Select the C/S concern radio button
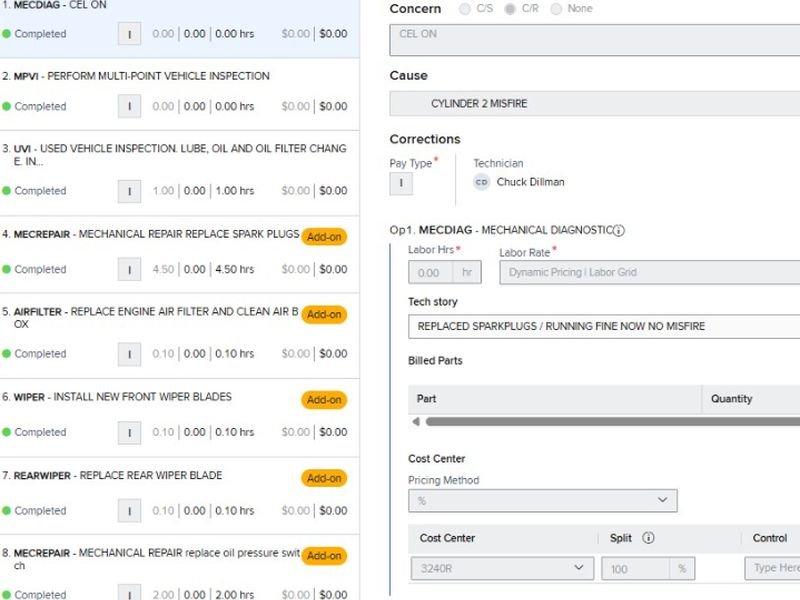The width and height of the screenshot is (800, 600). point(464,9)
